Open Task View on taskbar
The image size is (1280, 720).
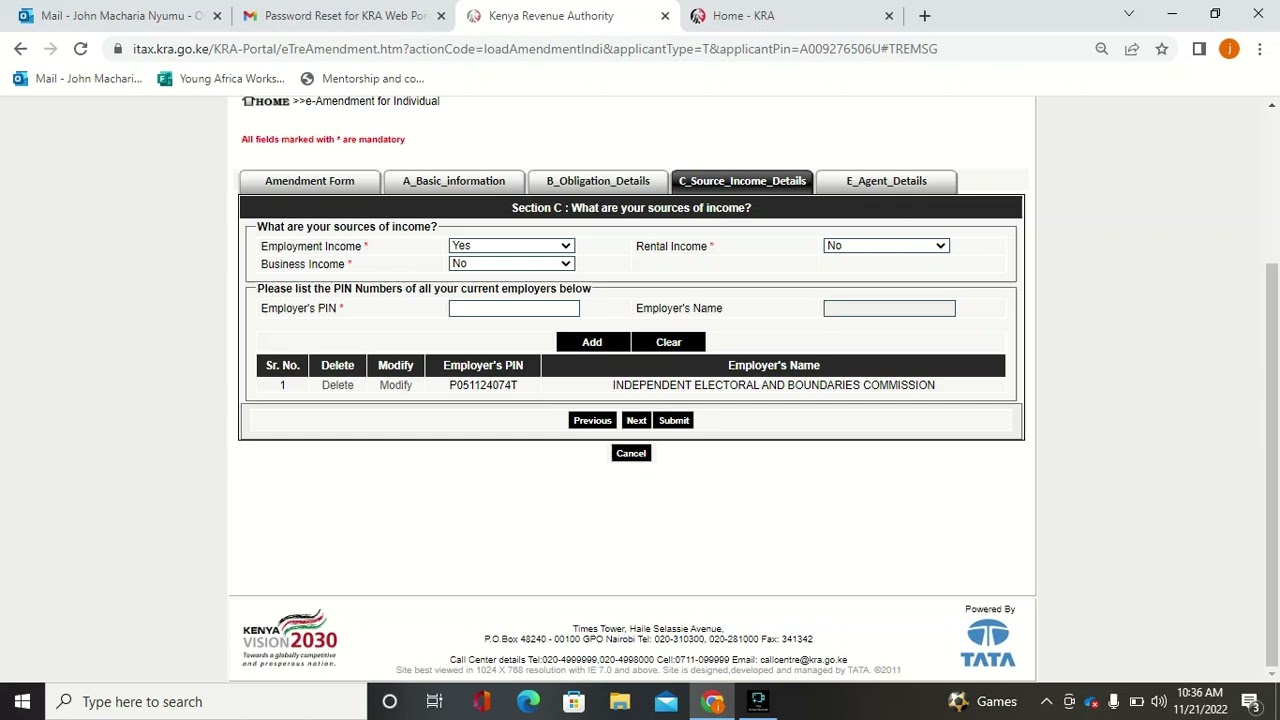click(434, 701)
